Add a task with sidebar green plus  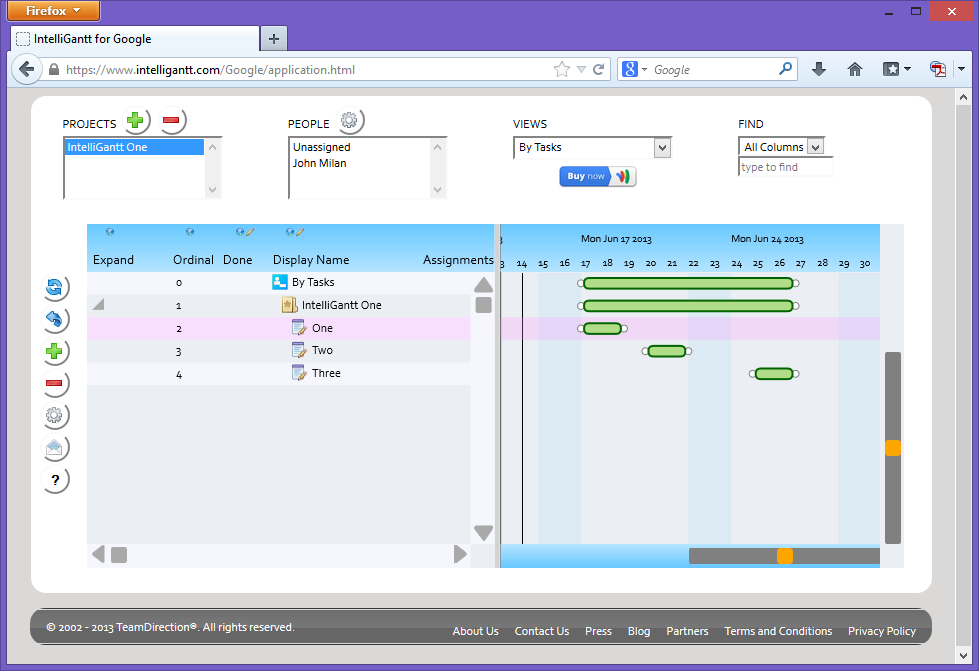coord(54,351)
